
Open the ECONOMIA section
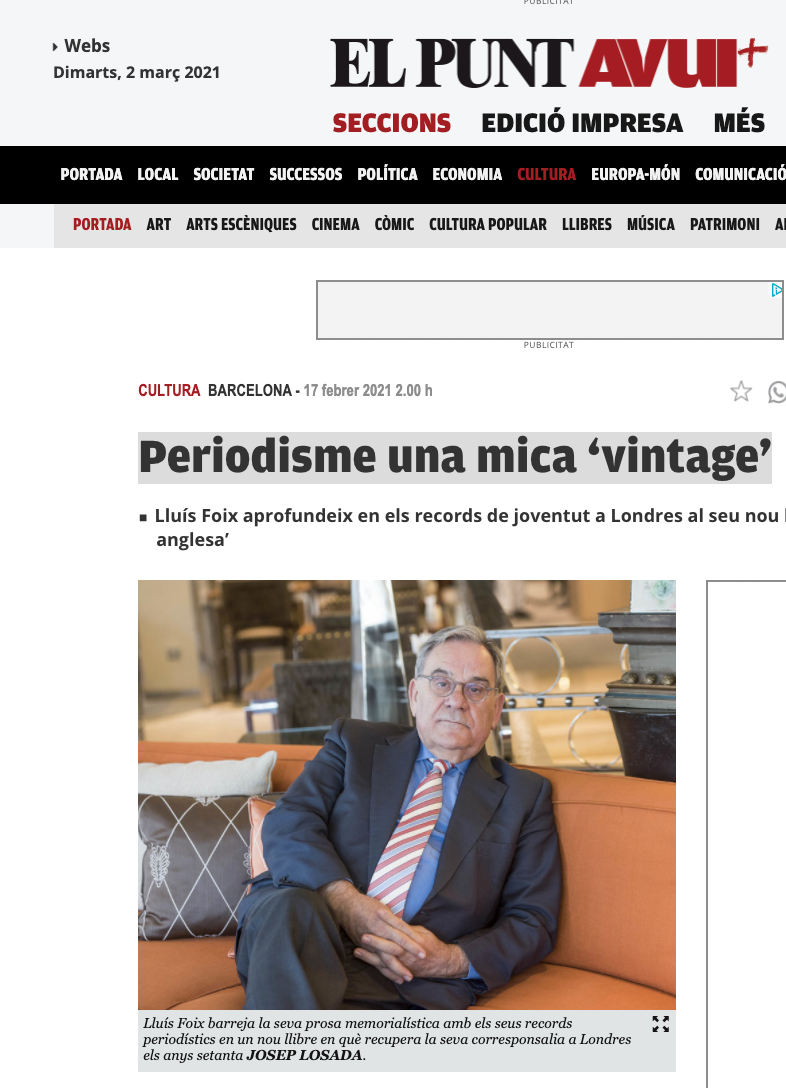[467, 174]
